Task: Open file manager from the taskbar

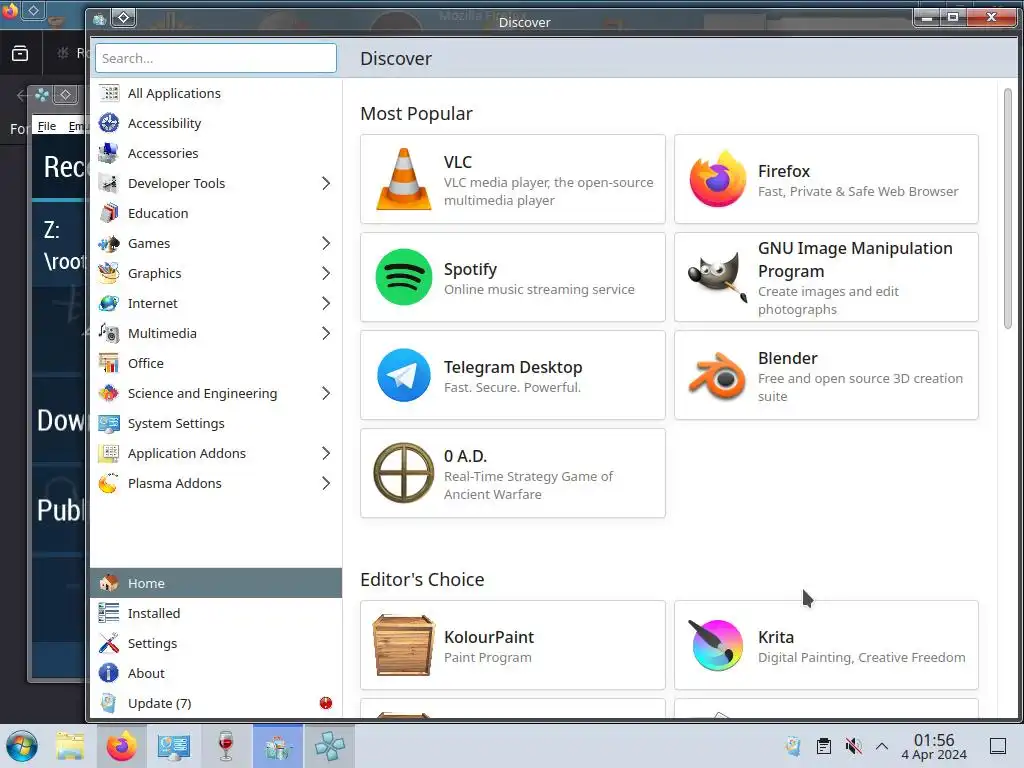Action: (x=70, y=746)
